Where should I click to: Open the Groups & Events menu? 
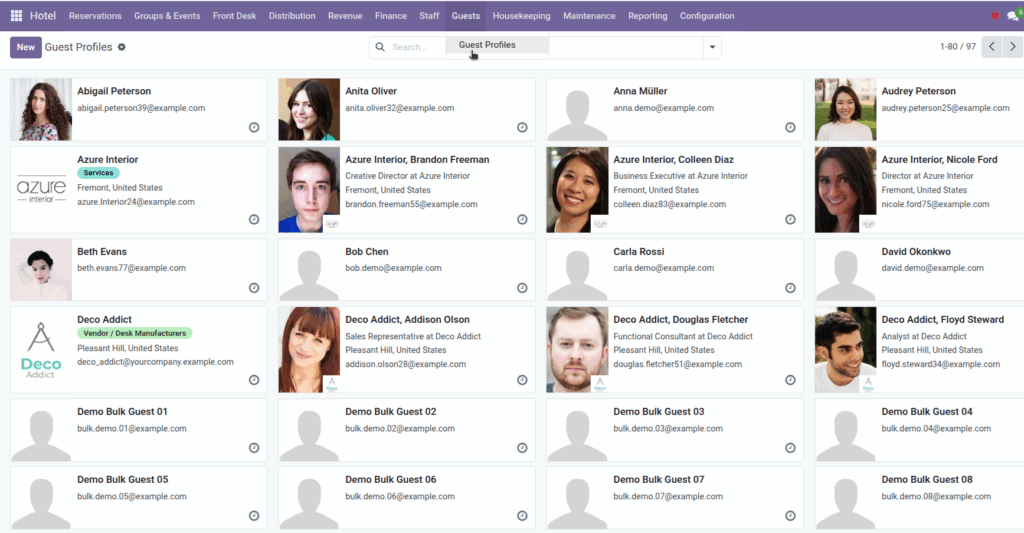coord(167,16)
